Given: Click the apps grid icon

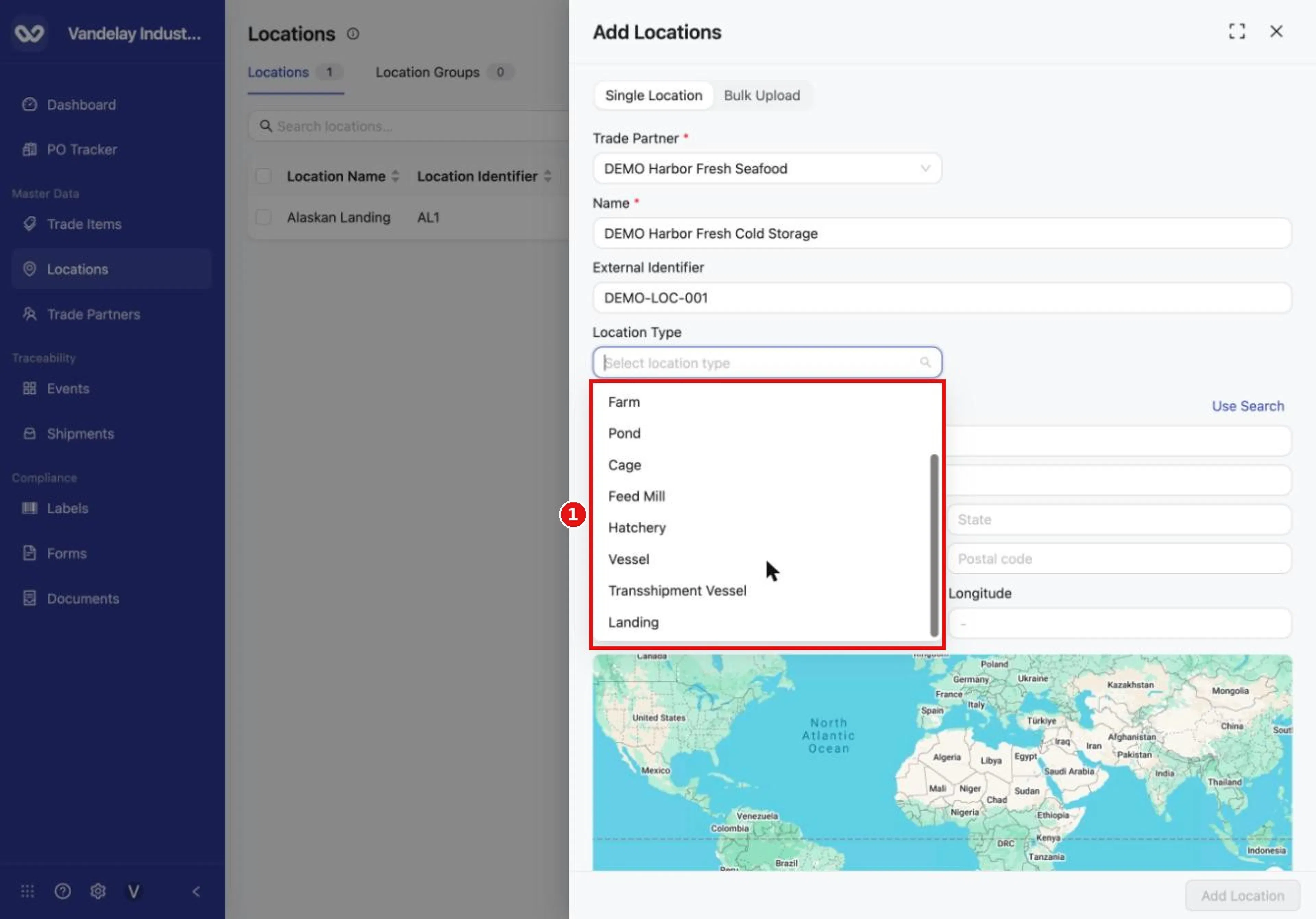Looking at the screenshot, I should (x=27, y=892).
